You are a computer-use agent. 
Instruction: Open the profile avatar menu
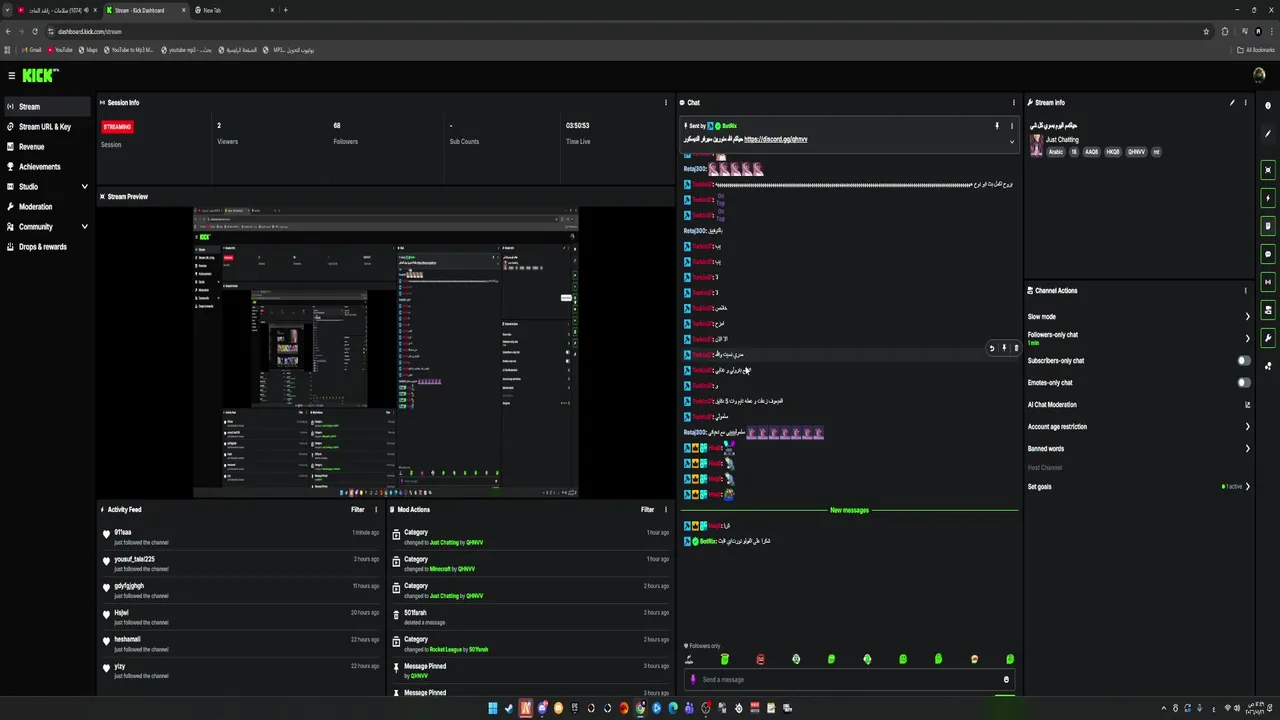pos(1259,75)
